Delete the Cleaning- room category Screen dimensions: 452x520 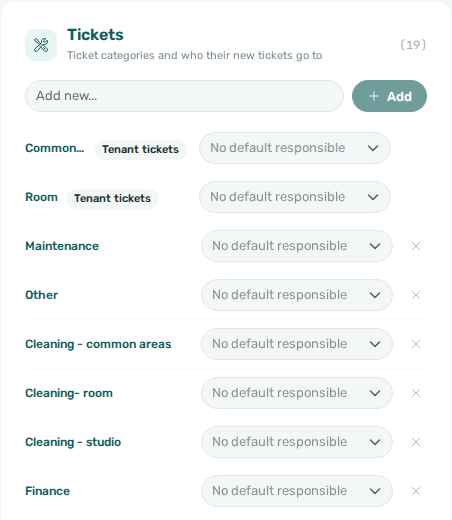[x=416, y=393]
